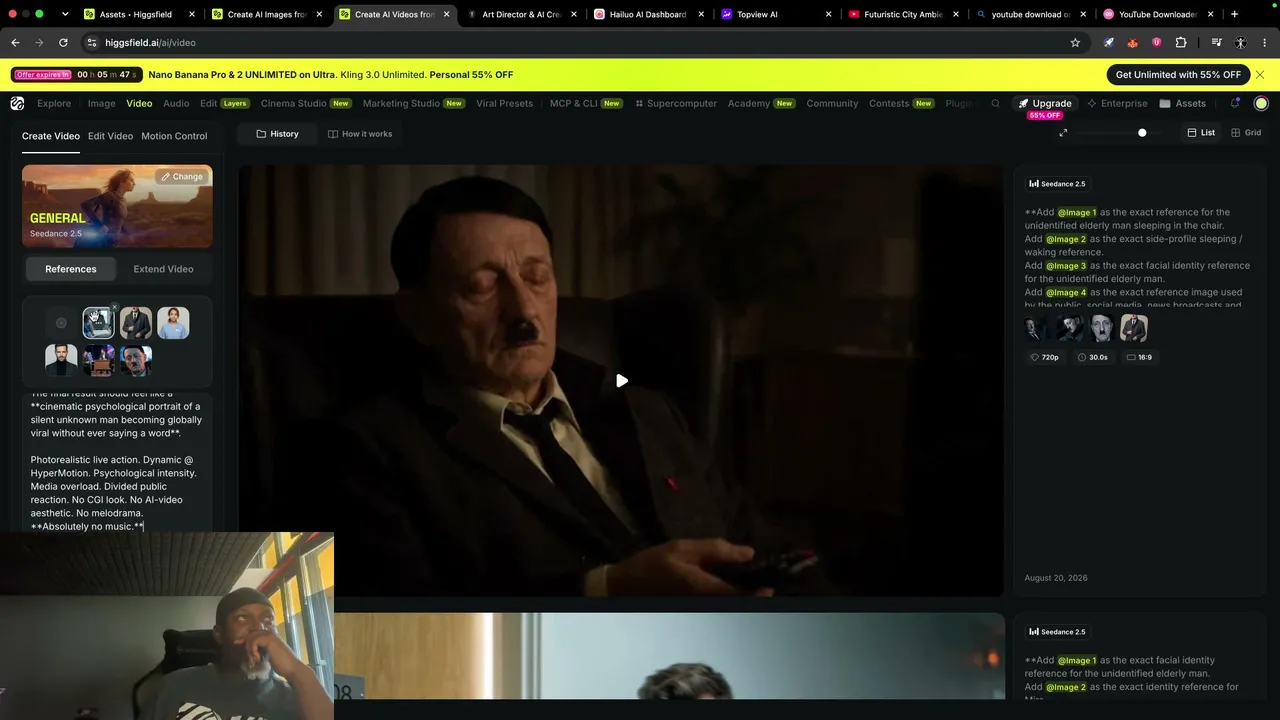Click into the prompt text box

[117, 462]
